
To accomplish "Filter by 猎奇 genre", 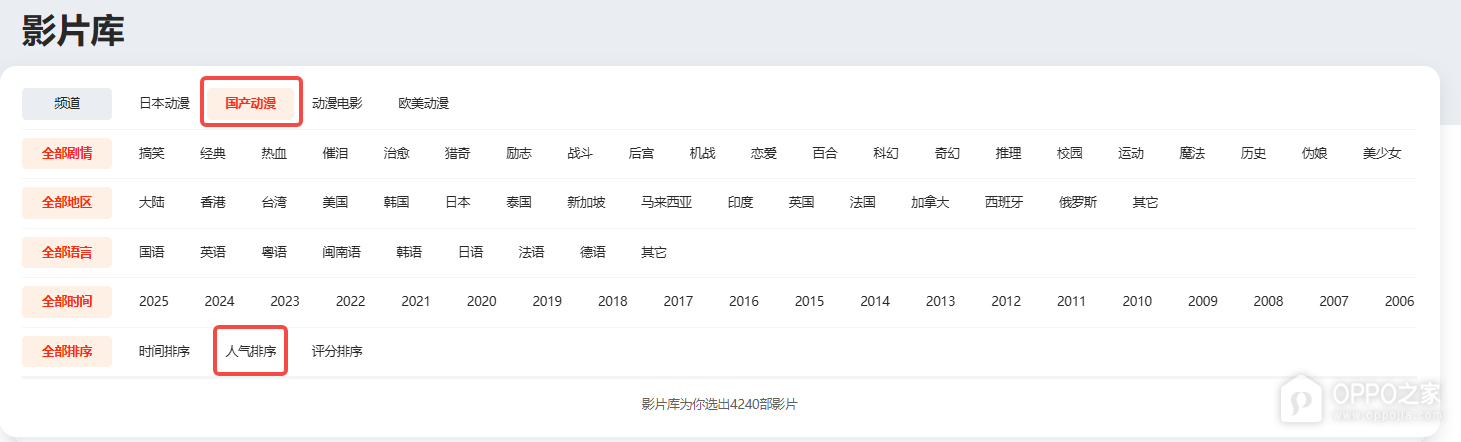I will [458, 153].
